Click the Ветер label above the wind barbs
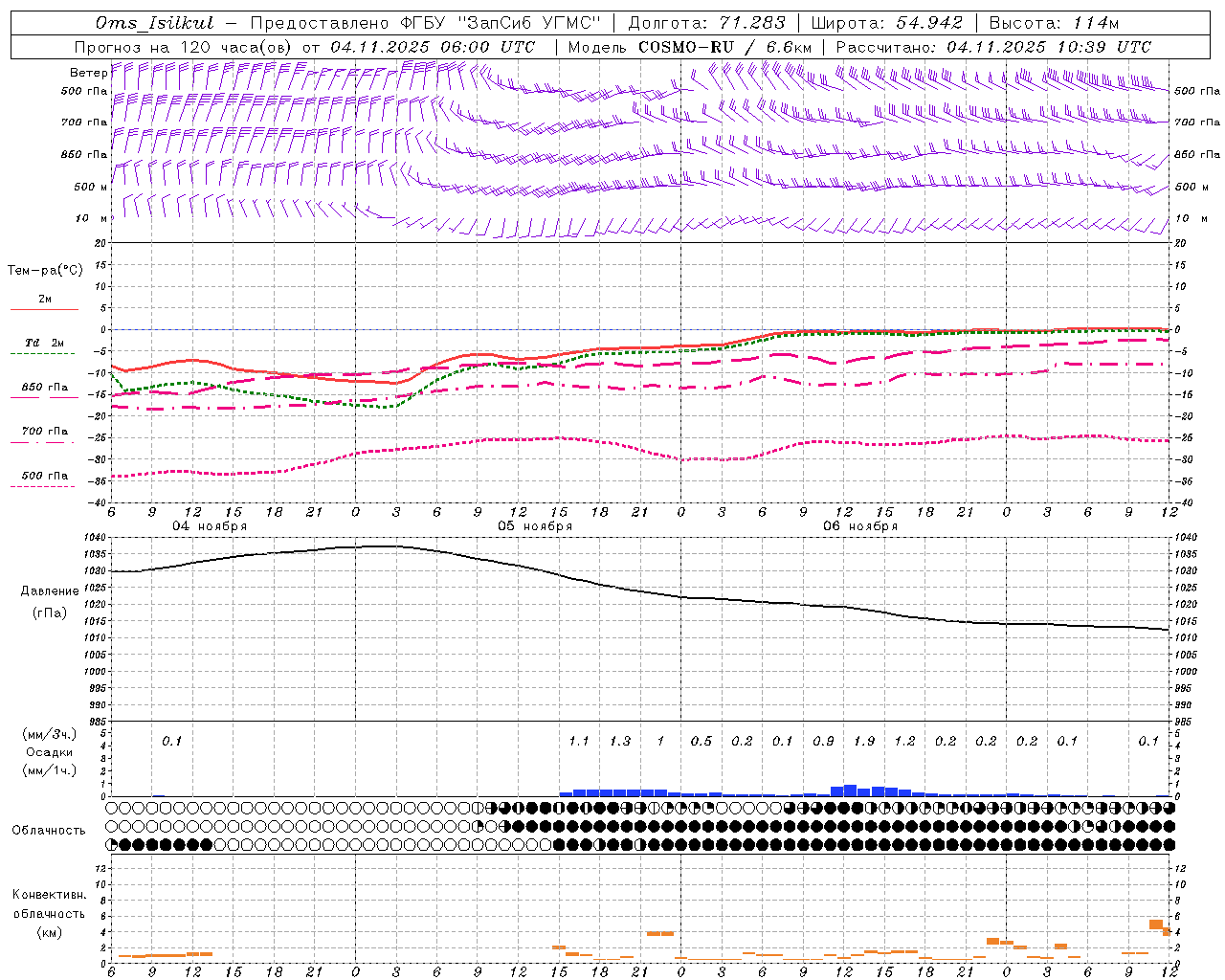Screen dimensions: 1225x980 88,73
